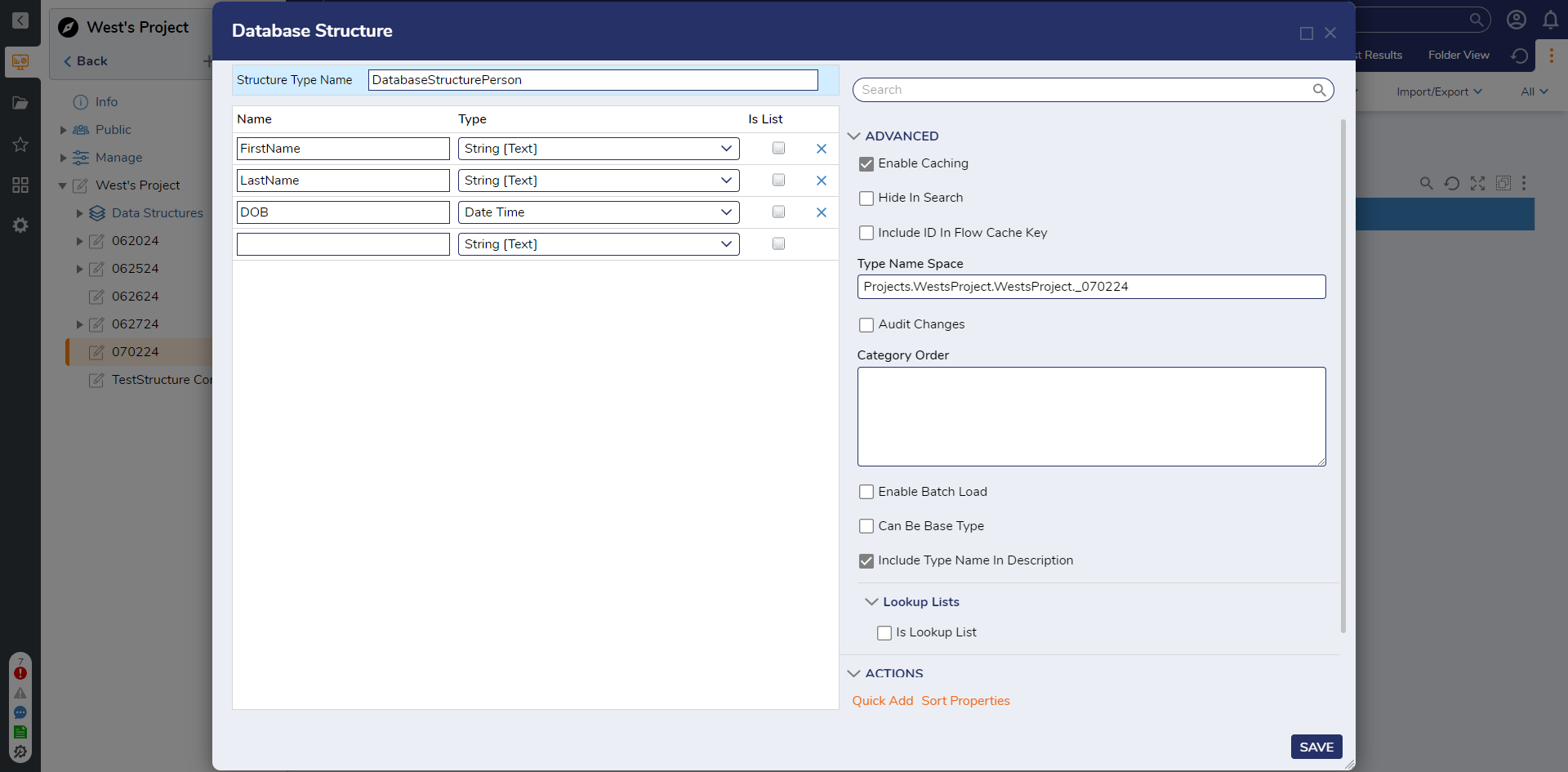Open the grey vertical dots options menu
Image resolution: width=1568 pixels, height=772 pixels.
1524,183
